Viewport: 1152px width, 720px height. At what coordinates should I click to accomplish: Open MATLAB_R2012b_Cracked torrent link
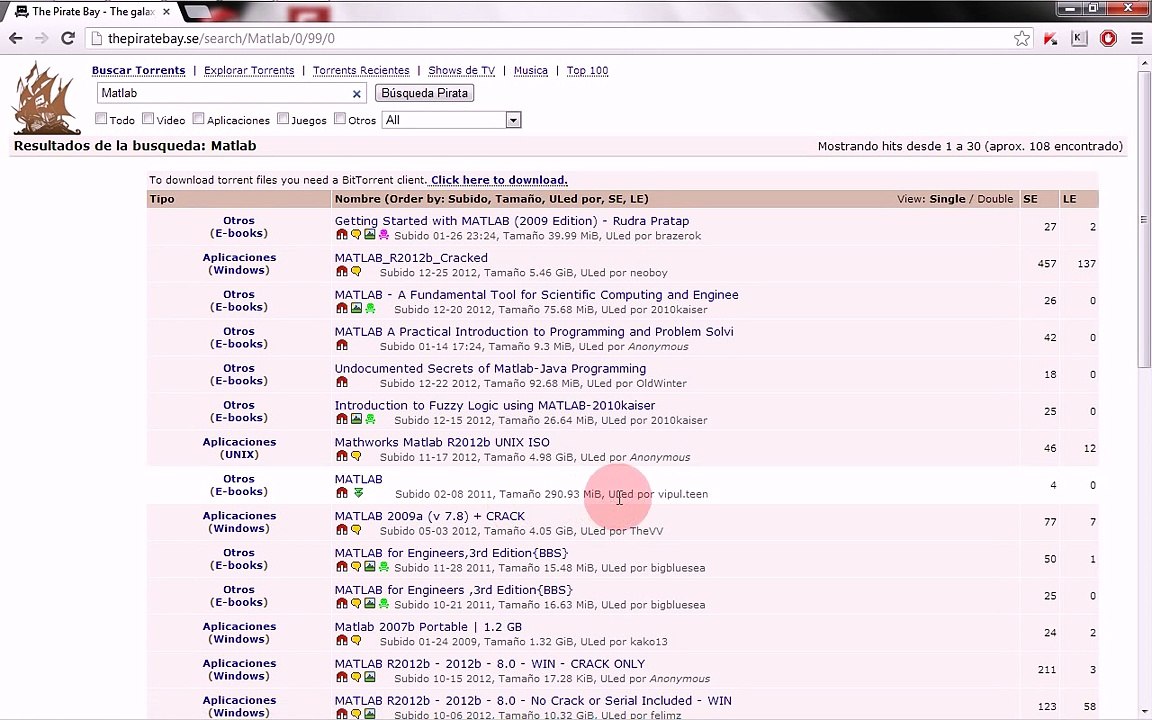[x=411, y=258]
